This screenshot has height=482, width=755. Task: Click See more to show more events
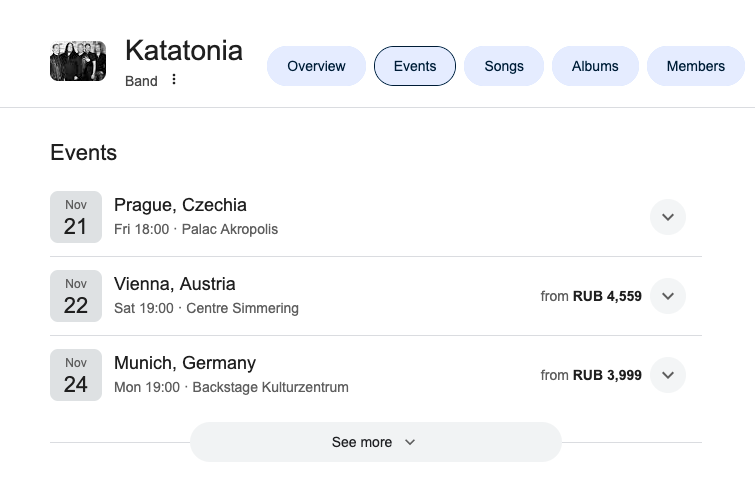(x=375, y=442)
